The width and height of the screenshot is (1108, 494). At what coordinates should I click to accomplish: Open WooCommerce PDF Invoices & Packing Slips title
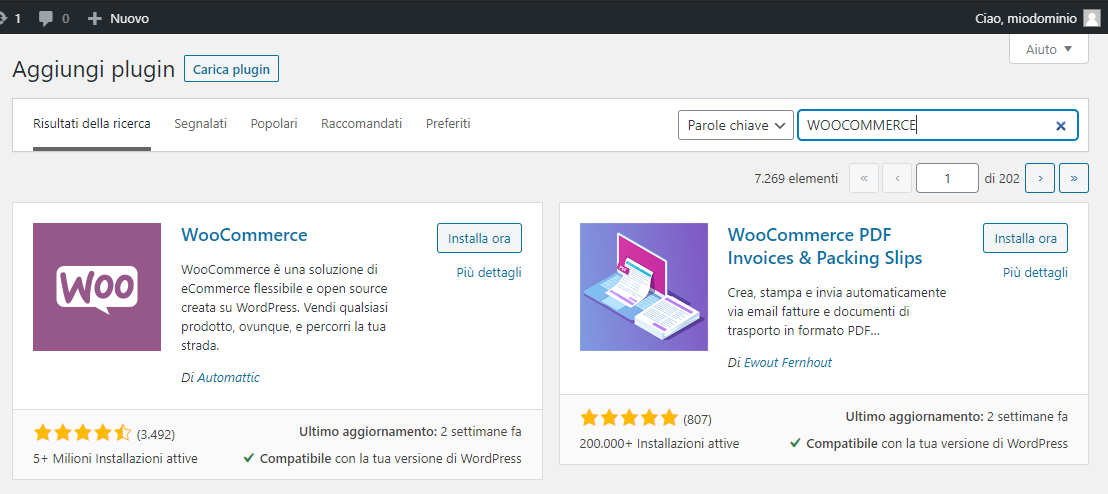pyautogui.click(x=825, y=246)
